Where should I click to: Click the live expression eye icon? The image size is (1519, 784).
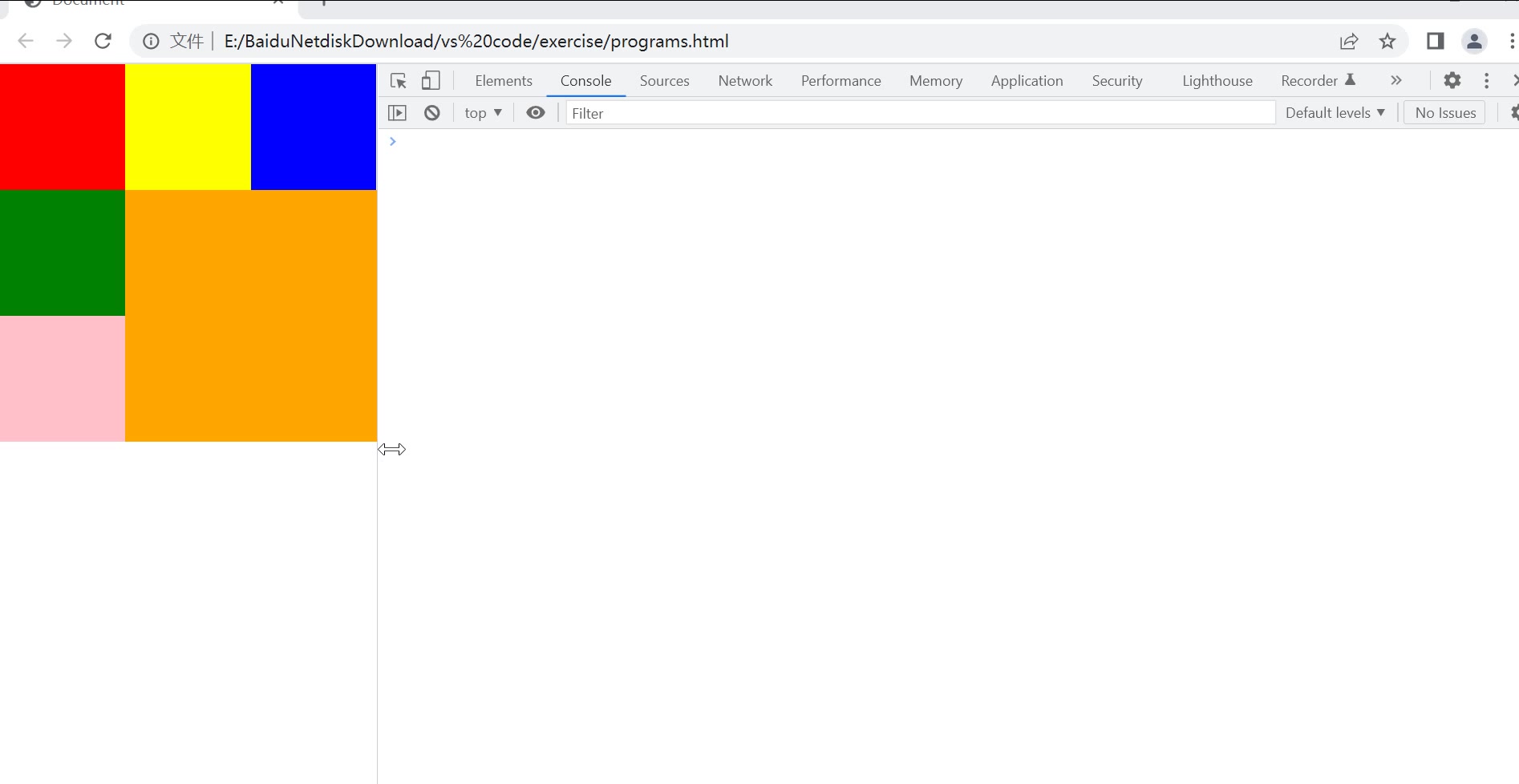point(536,113)
